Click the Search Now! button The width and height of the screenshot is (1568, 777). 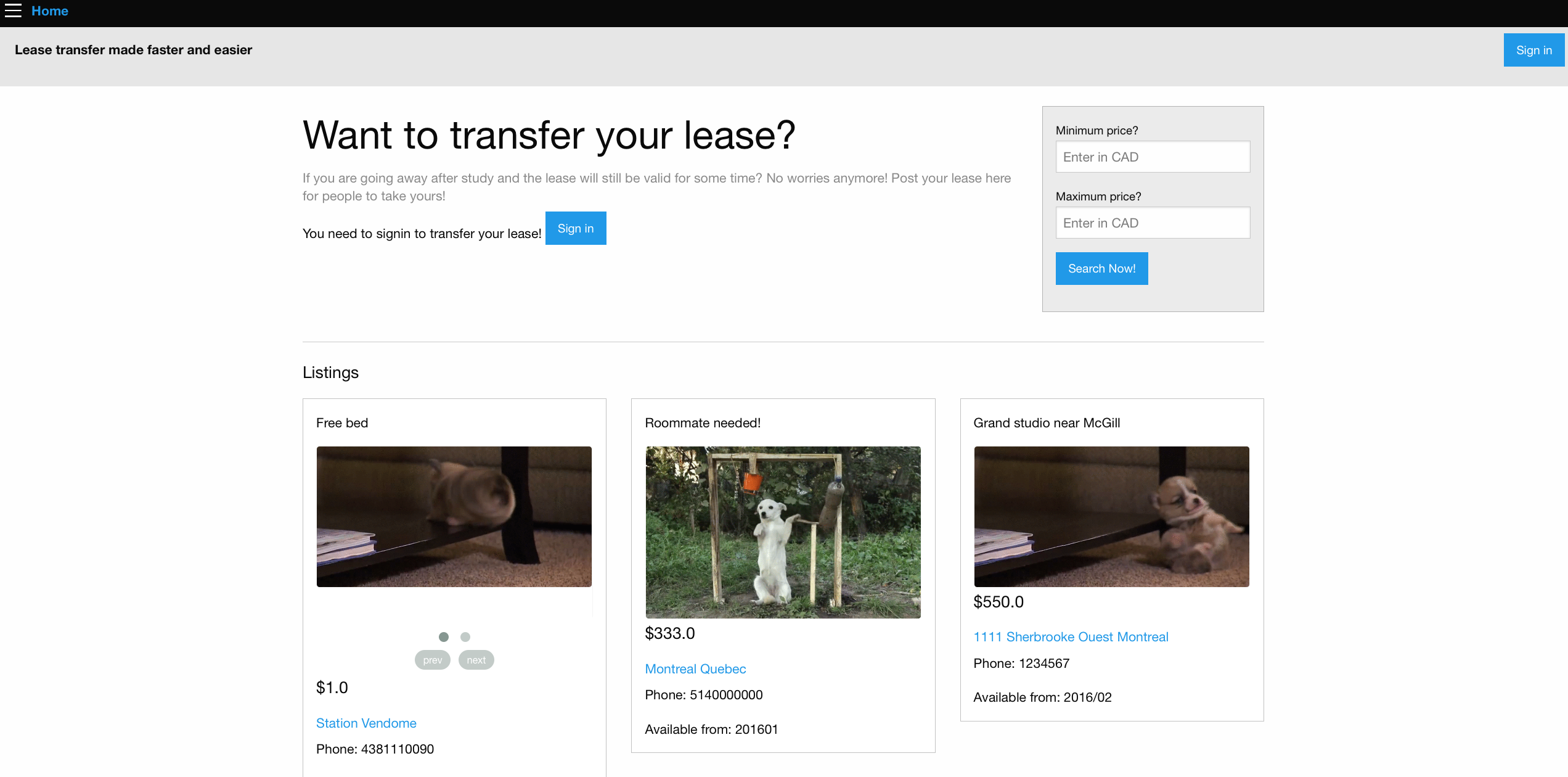tap(1101, 268)
